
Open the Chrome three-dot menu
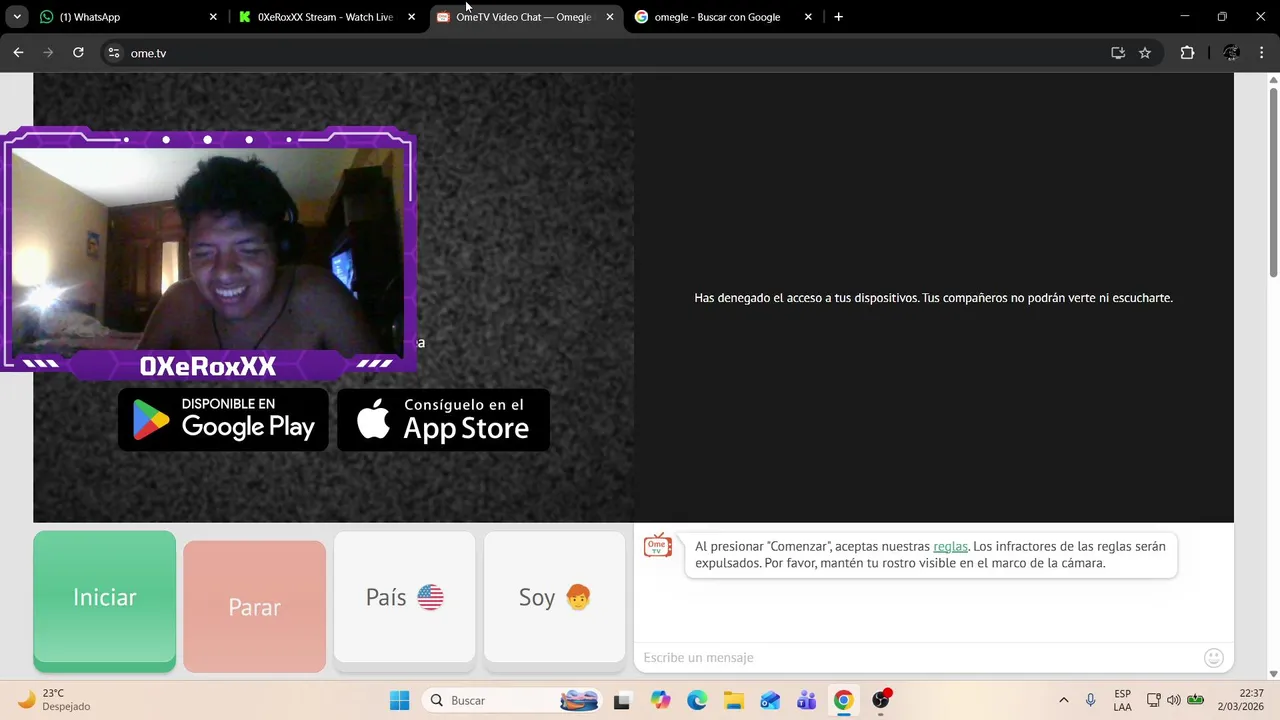click(1262, 53)
